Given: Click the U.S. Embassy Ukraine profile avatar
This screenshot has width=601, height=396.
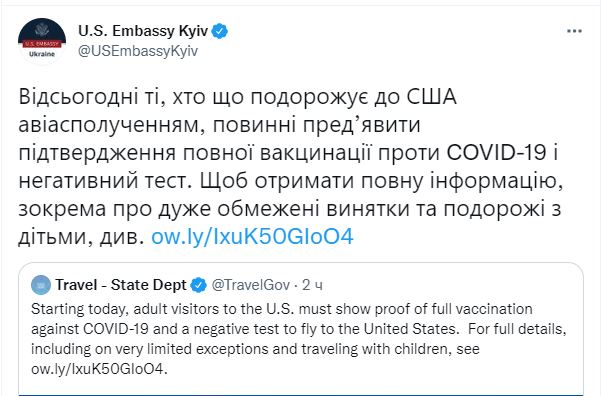Looking at the screenshot, I should pyautogui.click(x=42, y=41).
